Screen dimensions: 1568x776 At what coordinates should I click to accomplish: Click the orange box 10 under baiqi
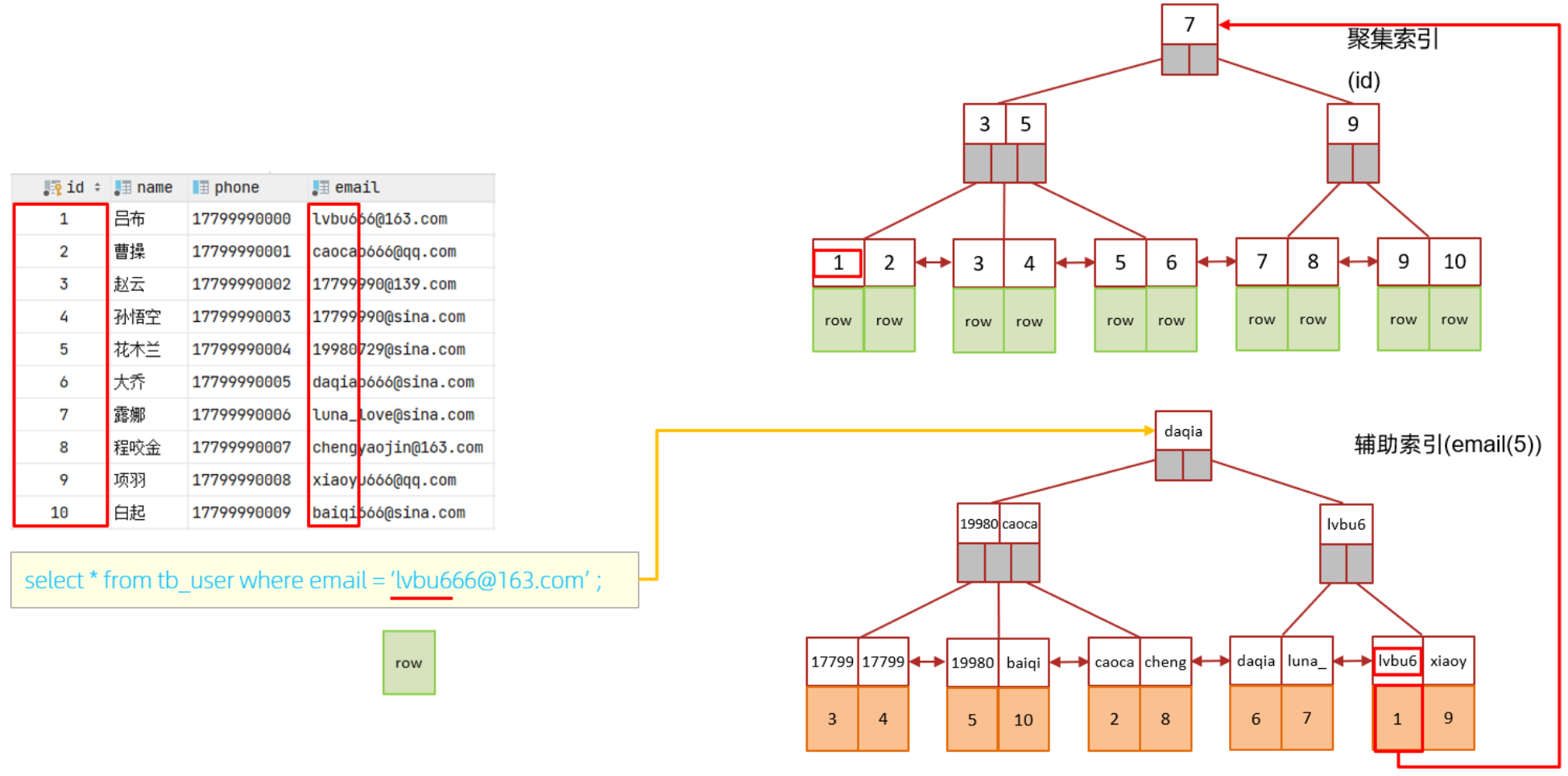pos(1023,720)
